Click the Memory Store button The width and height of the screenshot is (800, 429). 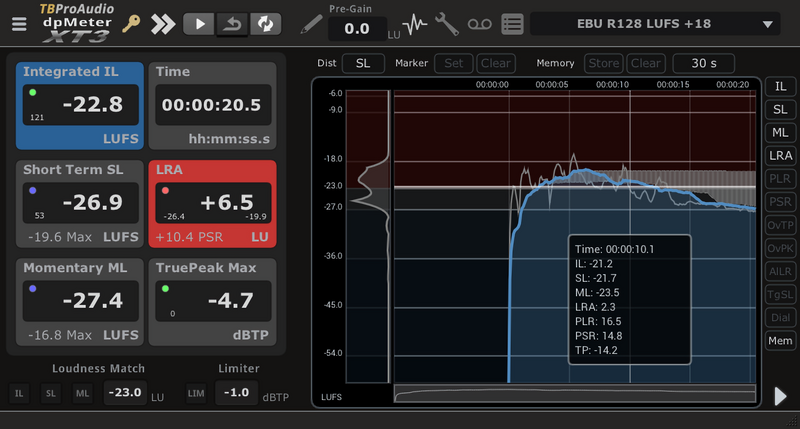click(x=603, y=63)
